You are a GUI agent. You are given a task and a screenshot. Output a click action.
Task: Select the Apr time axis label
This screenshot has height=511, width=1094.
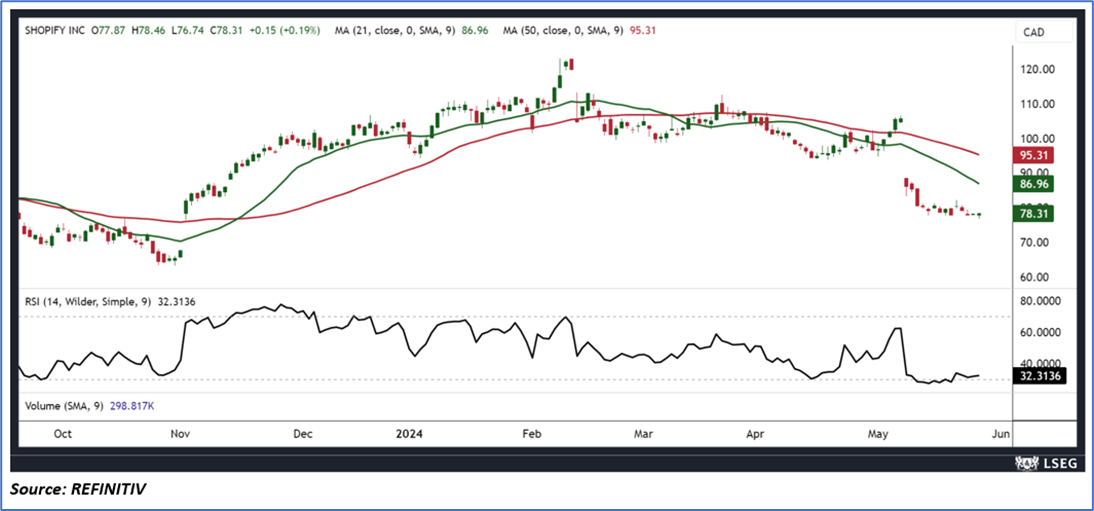pos(756,434)
